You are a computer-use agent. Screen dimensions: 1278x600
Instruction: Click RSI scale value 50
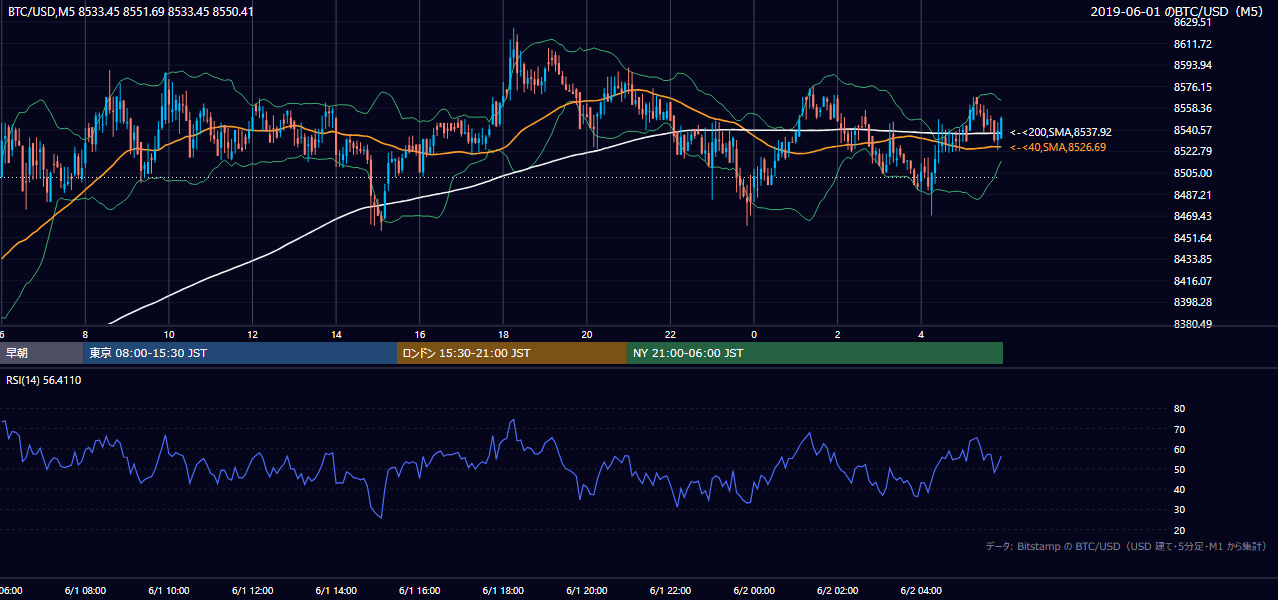1179,469
